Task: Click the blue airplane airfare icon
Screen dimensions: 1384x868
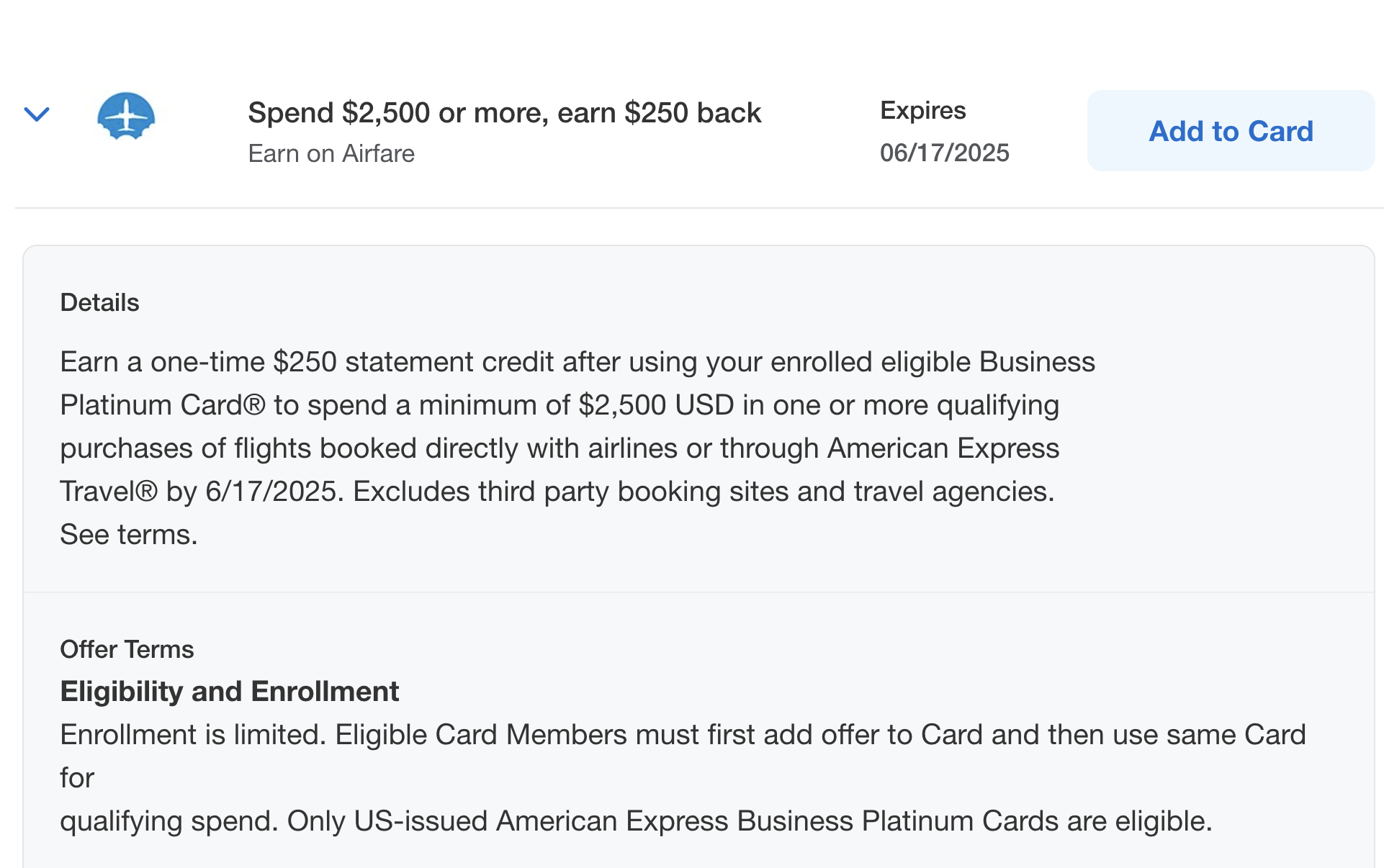Action: pyautogui.click(x=126, y=116)
